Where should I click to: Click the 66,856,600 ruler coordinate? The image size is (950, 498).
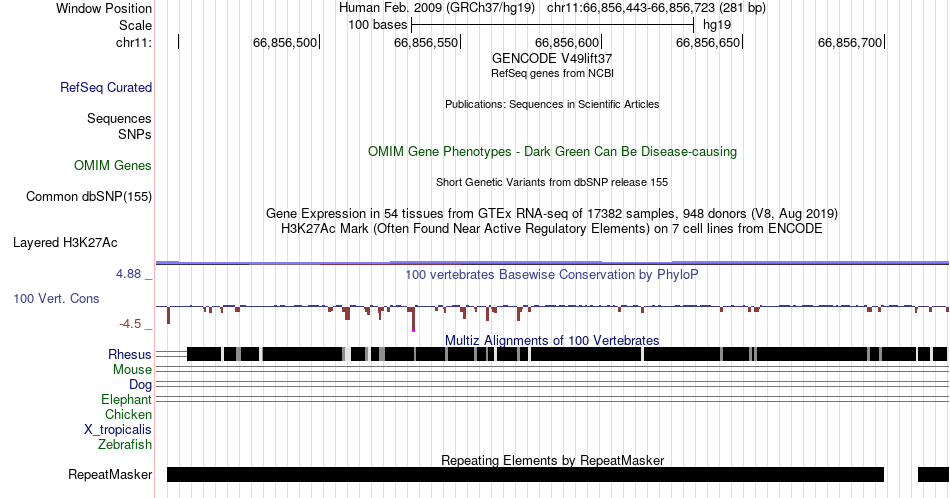pyautogui.click(x=567, y=42)
